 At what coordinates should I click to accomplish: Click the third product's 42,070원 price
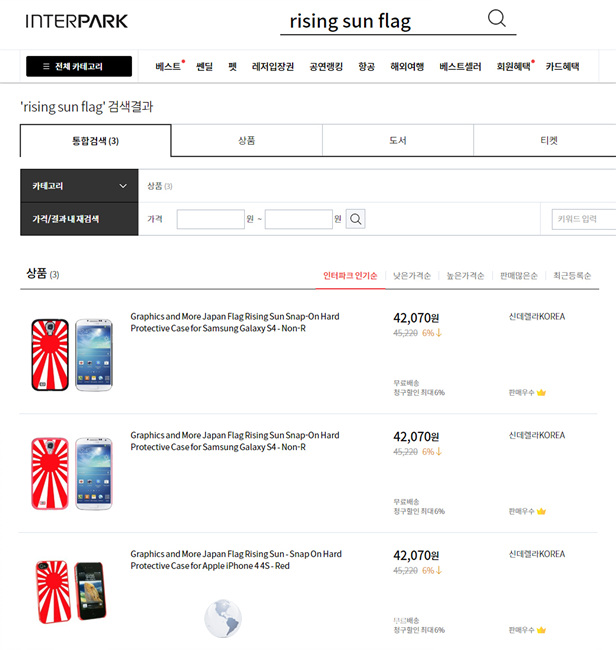coord(416,555)
